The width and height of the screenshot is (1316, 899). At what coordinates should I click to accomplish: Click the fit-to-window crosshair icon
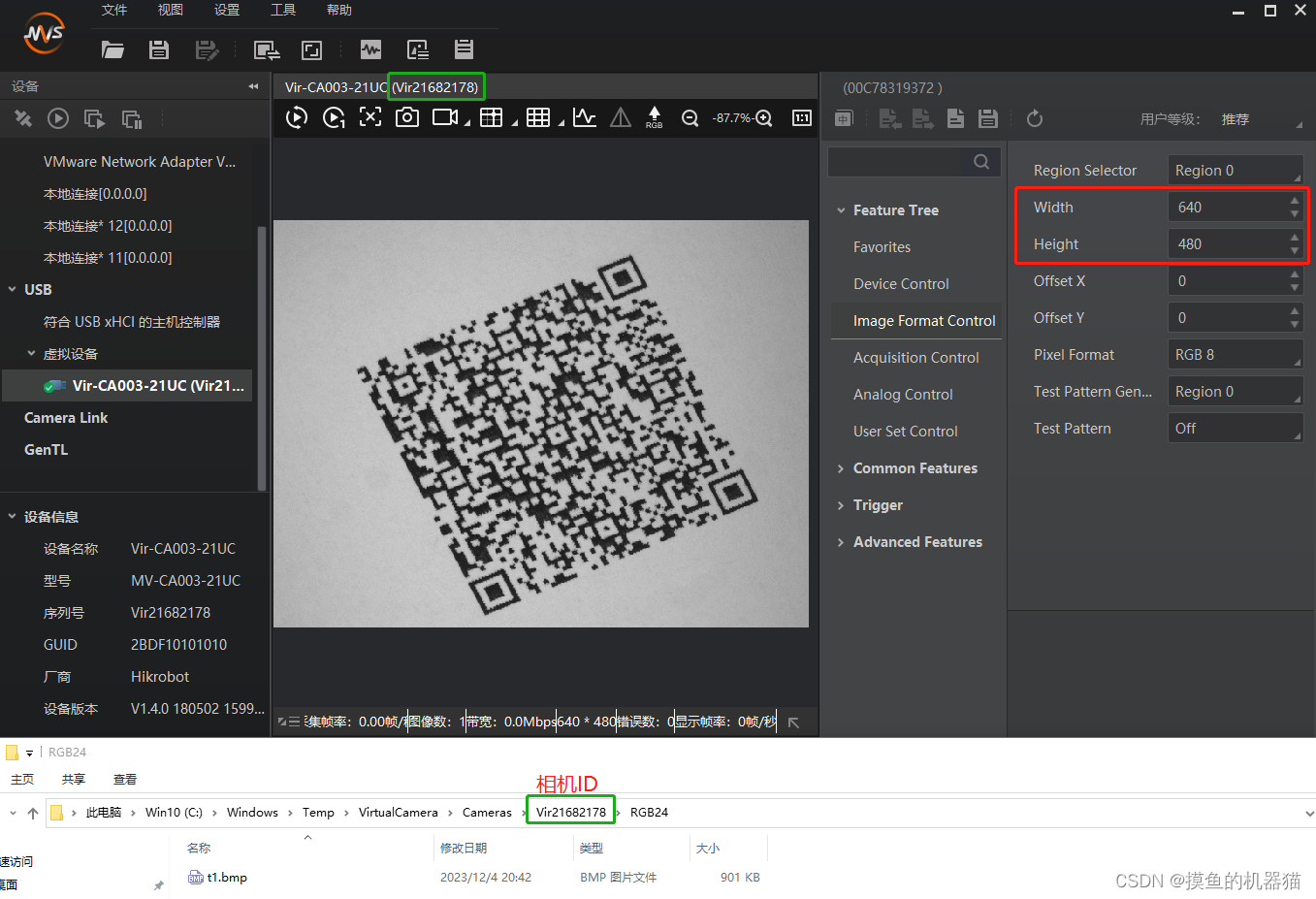tap(370, 117)
